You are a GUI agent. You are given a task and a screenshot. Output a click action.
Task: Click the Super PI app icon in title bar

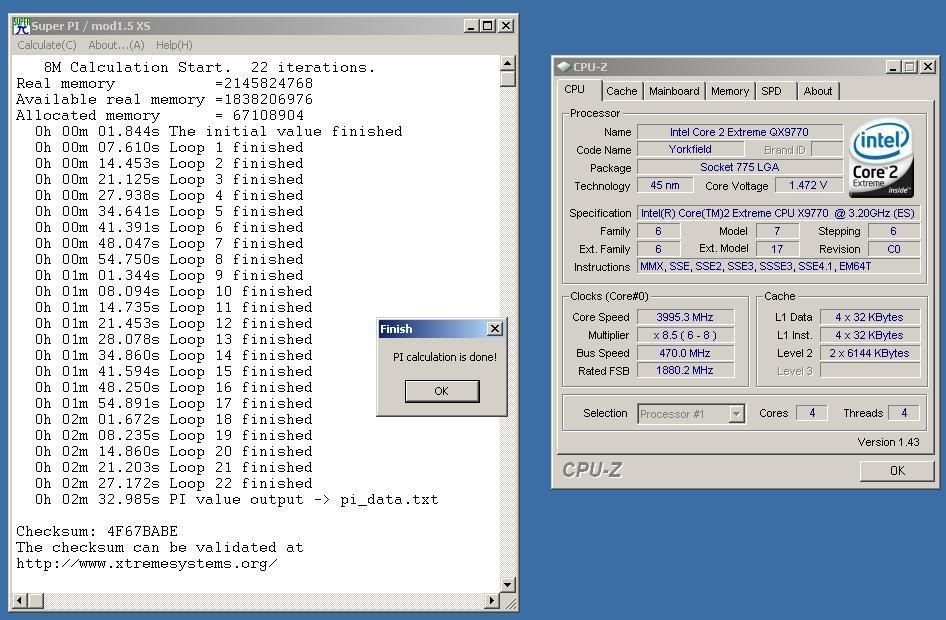pyautogui.click(x=22, y=26)
